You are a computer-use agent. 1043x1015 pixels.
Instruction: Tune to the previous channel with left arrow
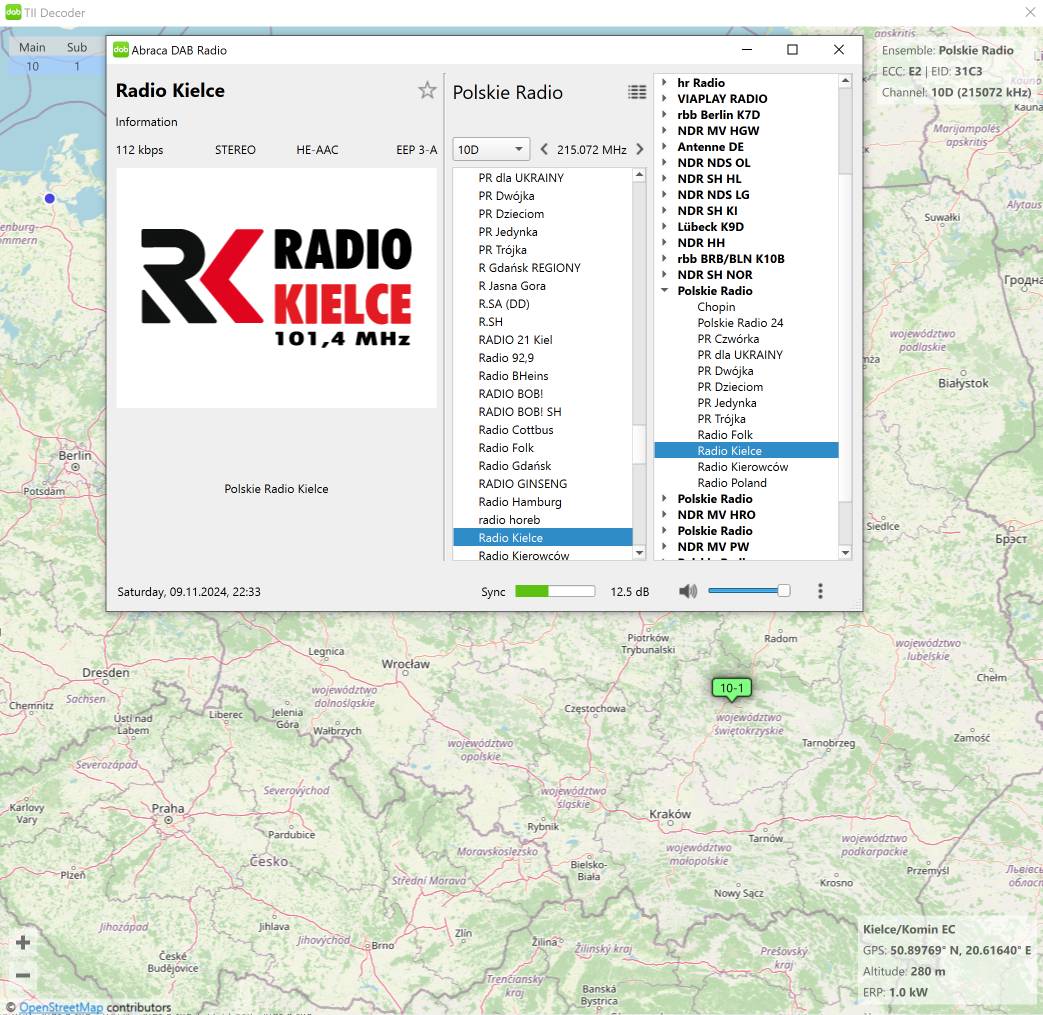(544, 150)
